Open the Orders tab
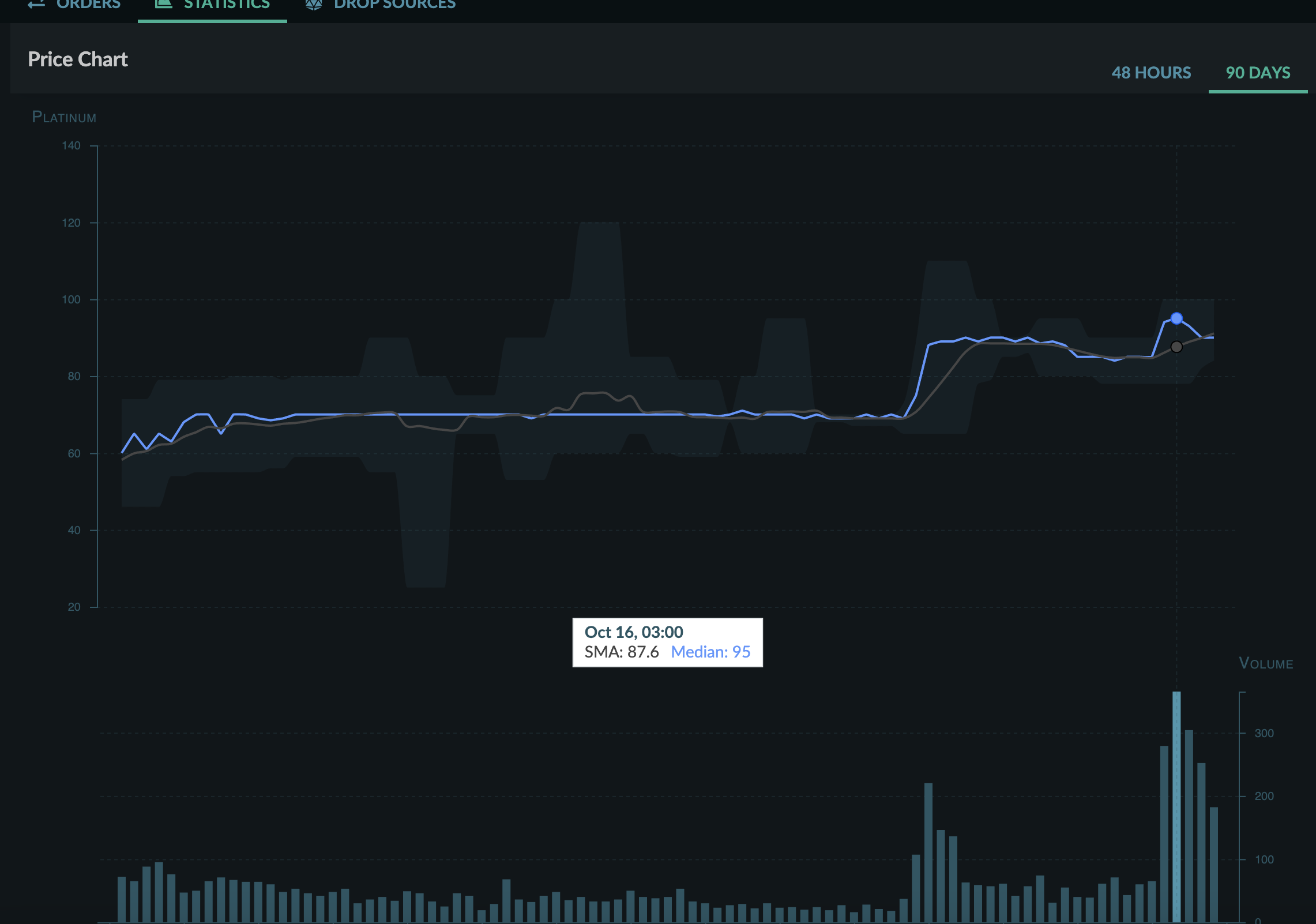Viewport: 1316px width, 924px height. (x=88, y=5)
